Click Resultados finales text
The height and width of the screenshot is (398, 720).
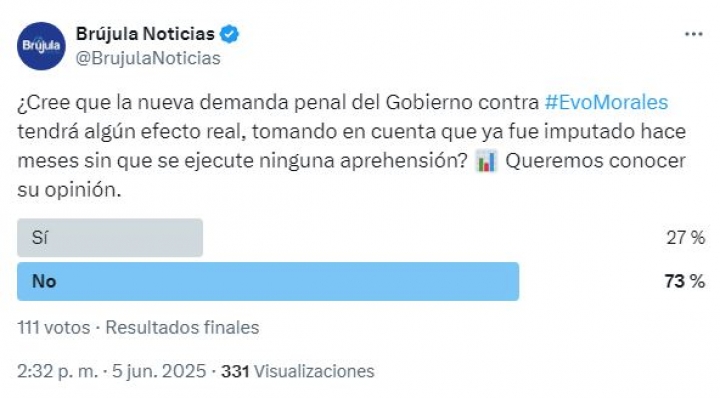pos(182,327)
